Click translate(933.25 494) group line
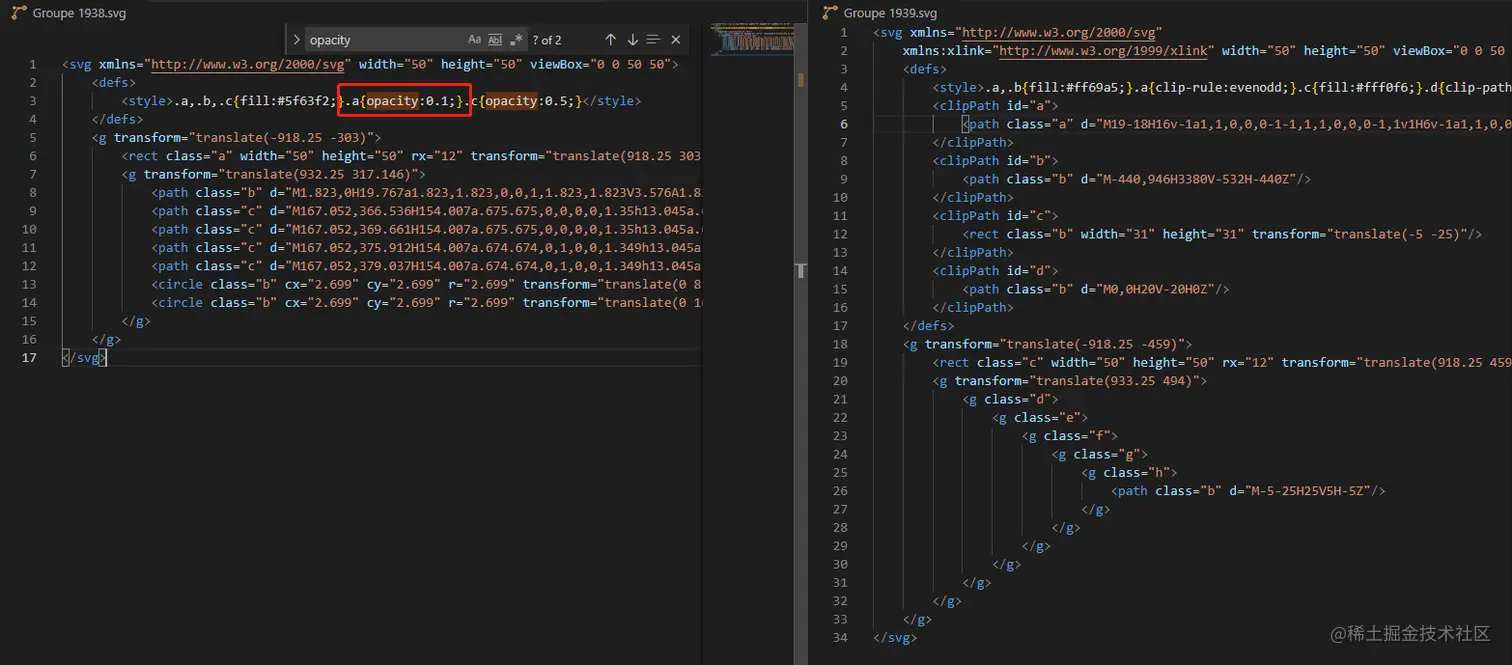 pyautogui.click(x=1070, y=381)
